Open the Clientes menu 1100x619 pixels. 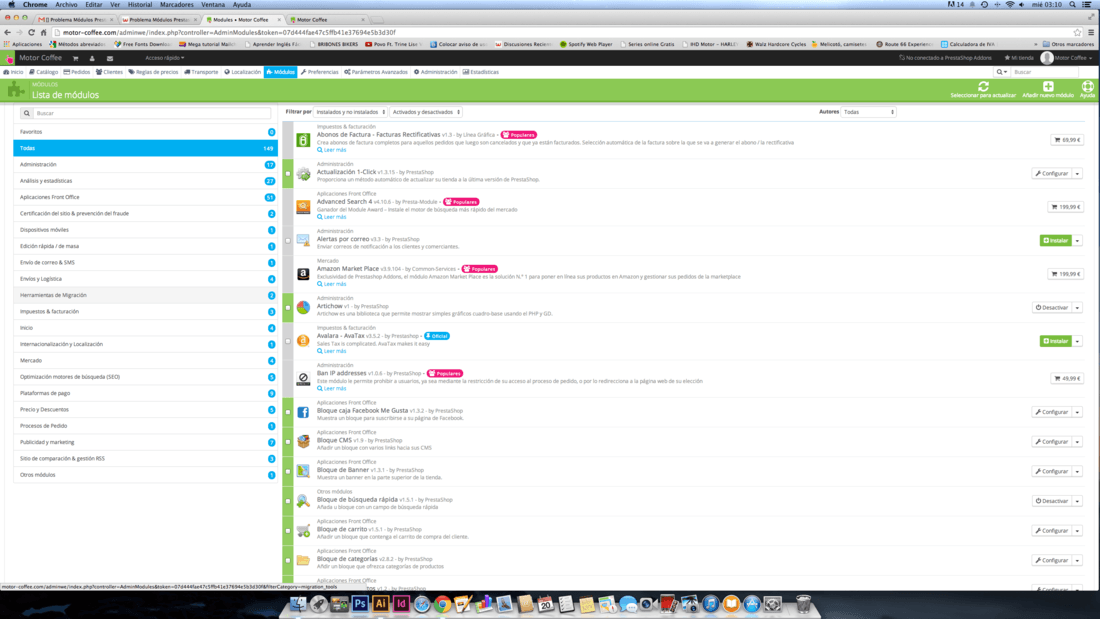coord(109,72)
